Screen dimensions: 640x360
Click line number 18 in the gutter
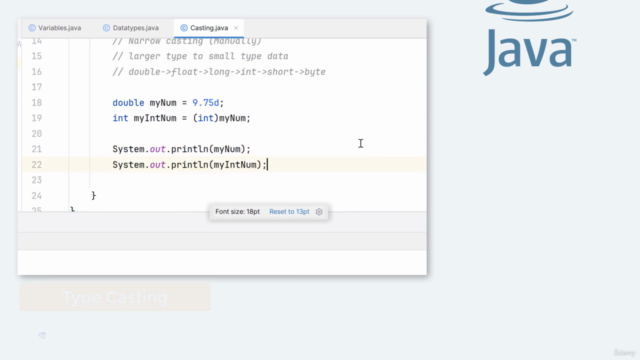[37, 102]
